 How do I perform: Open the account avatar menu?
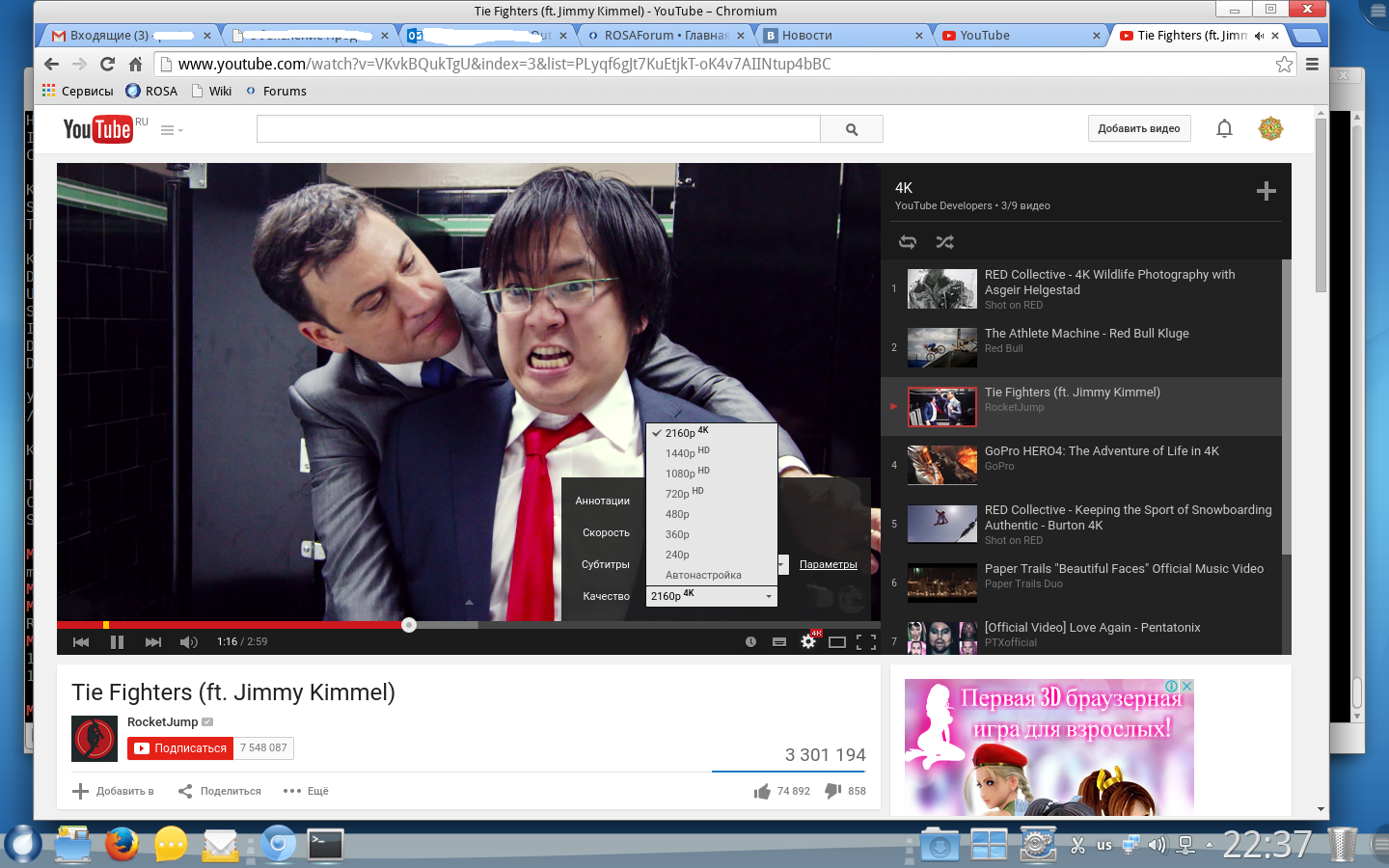(1270, 128)
